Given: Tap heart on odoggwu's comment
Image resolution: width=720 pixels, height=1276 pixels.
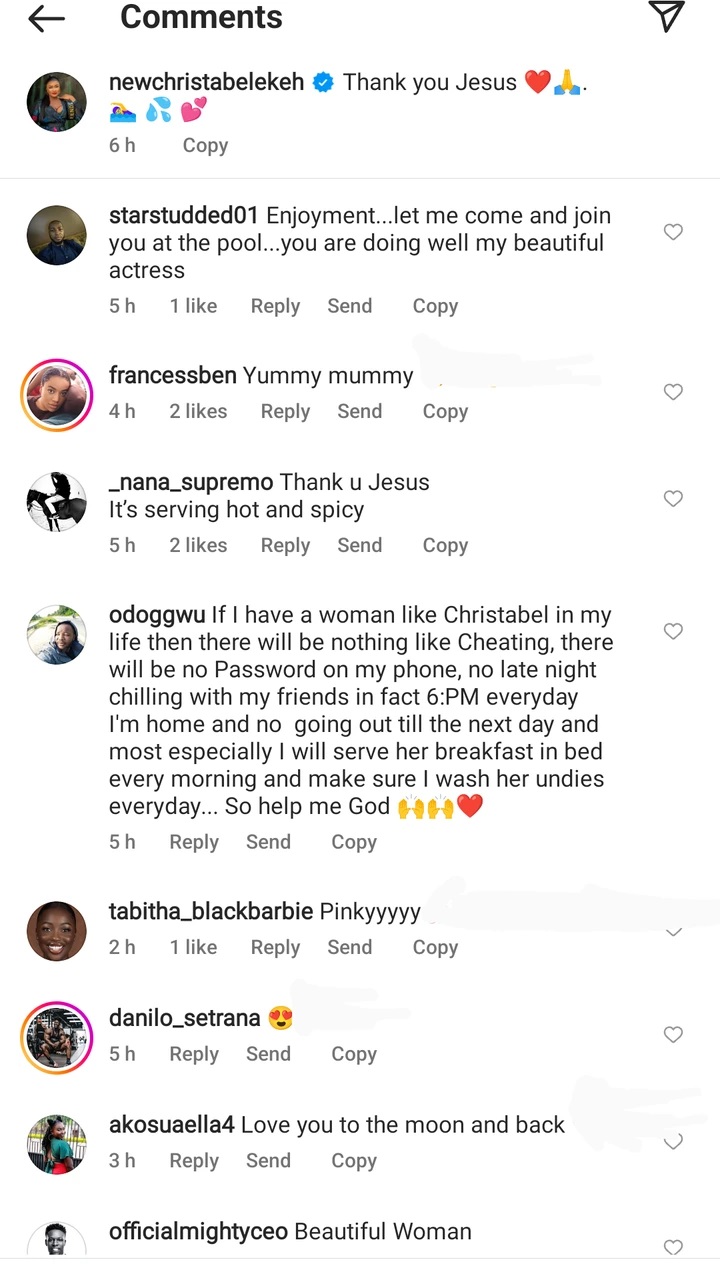Looking at the screenshot, I should coord(673,631).
